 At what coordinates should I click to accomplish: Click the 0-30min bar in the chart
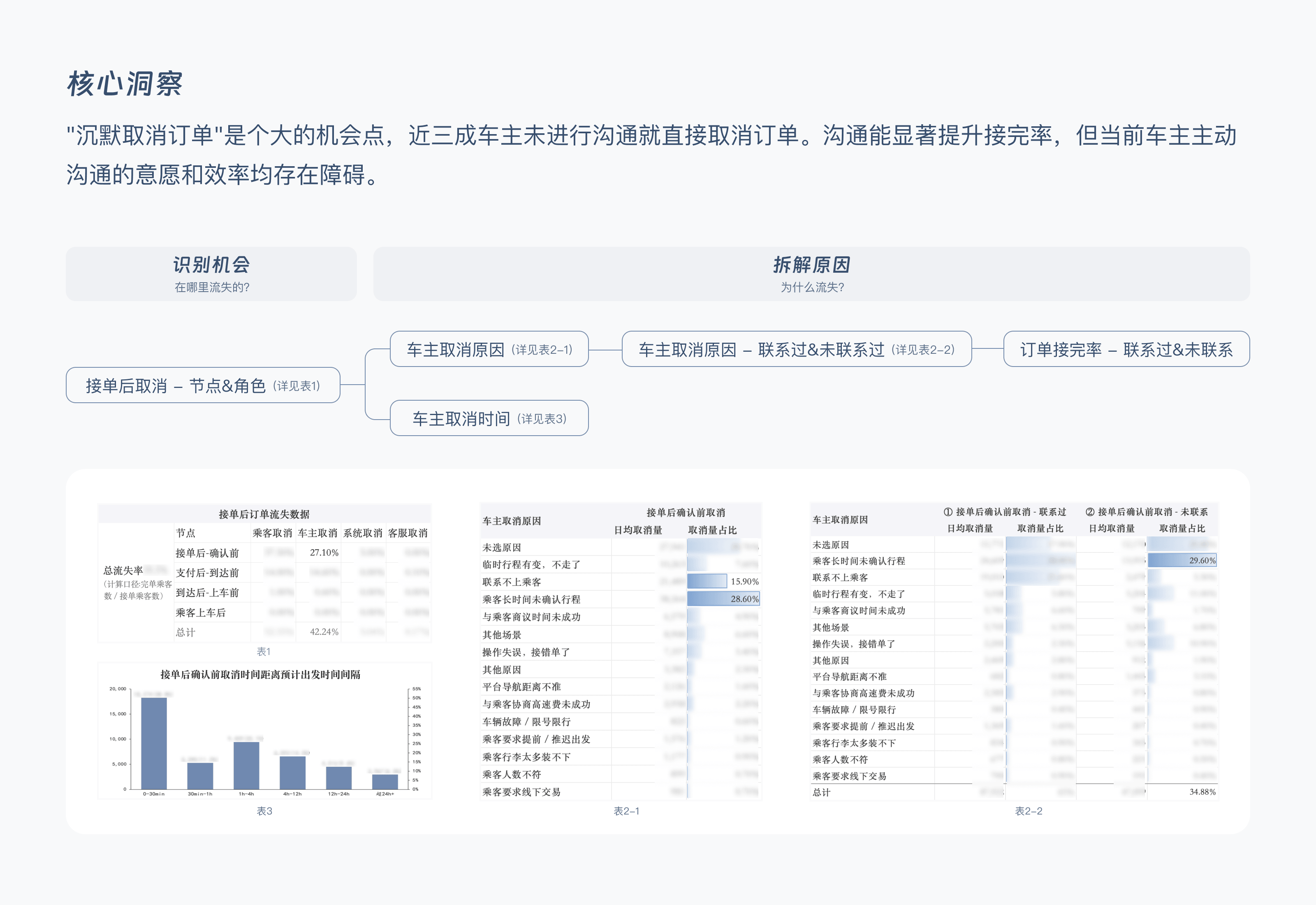154,743
